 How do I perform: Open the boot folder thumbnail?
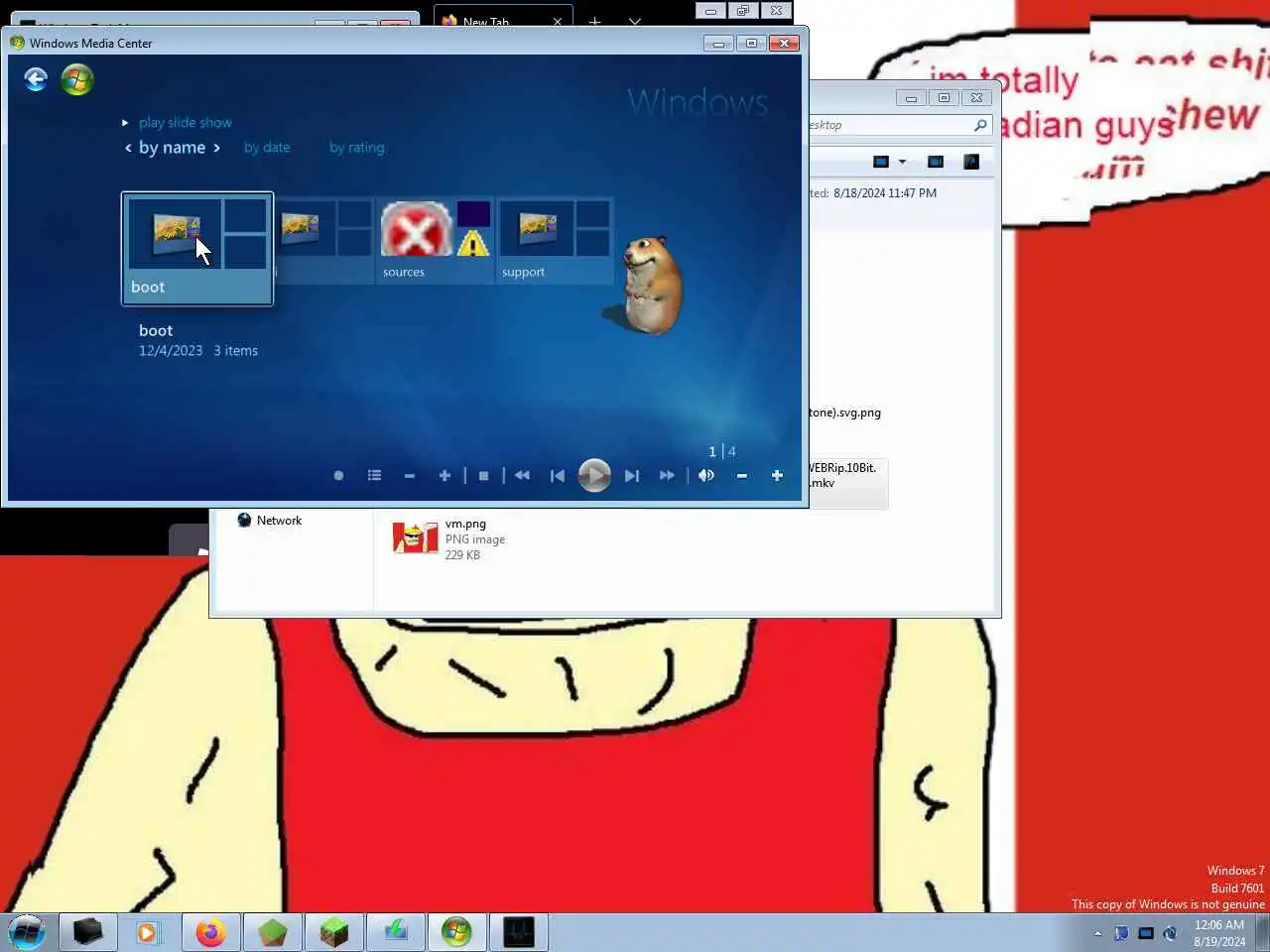[x=197, y=249]
